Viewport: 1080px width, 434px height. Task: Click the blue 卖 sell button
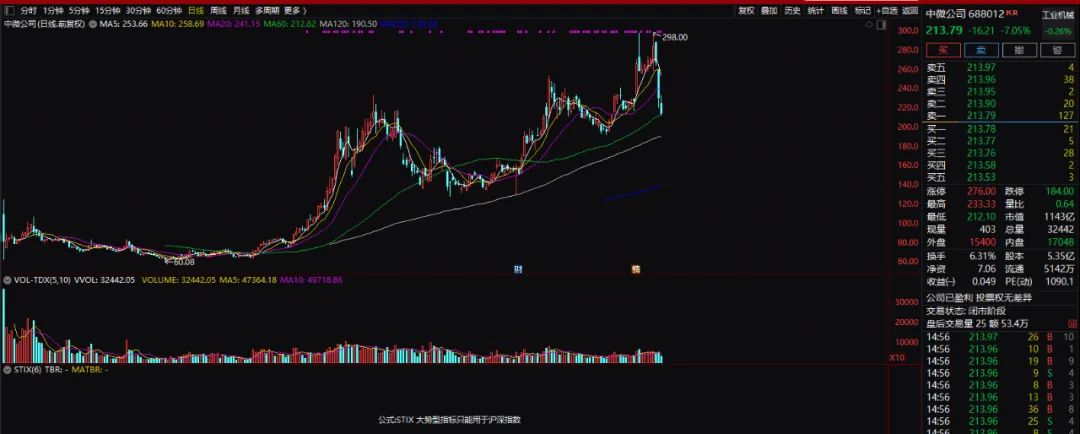(x=981, y=50)
